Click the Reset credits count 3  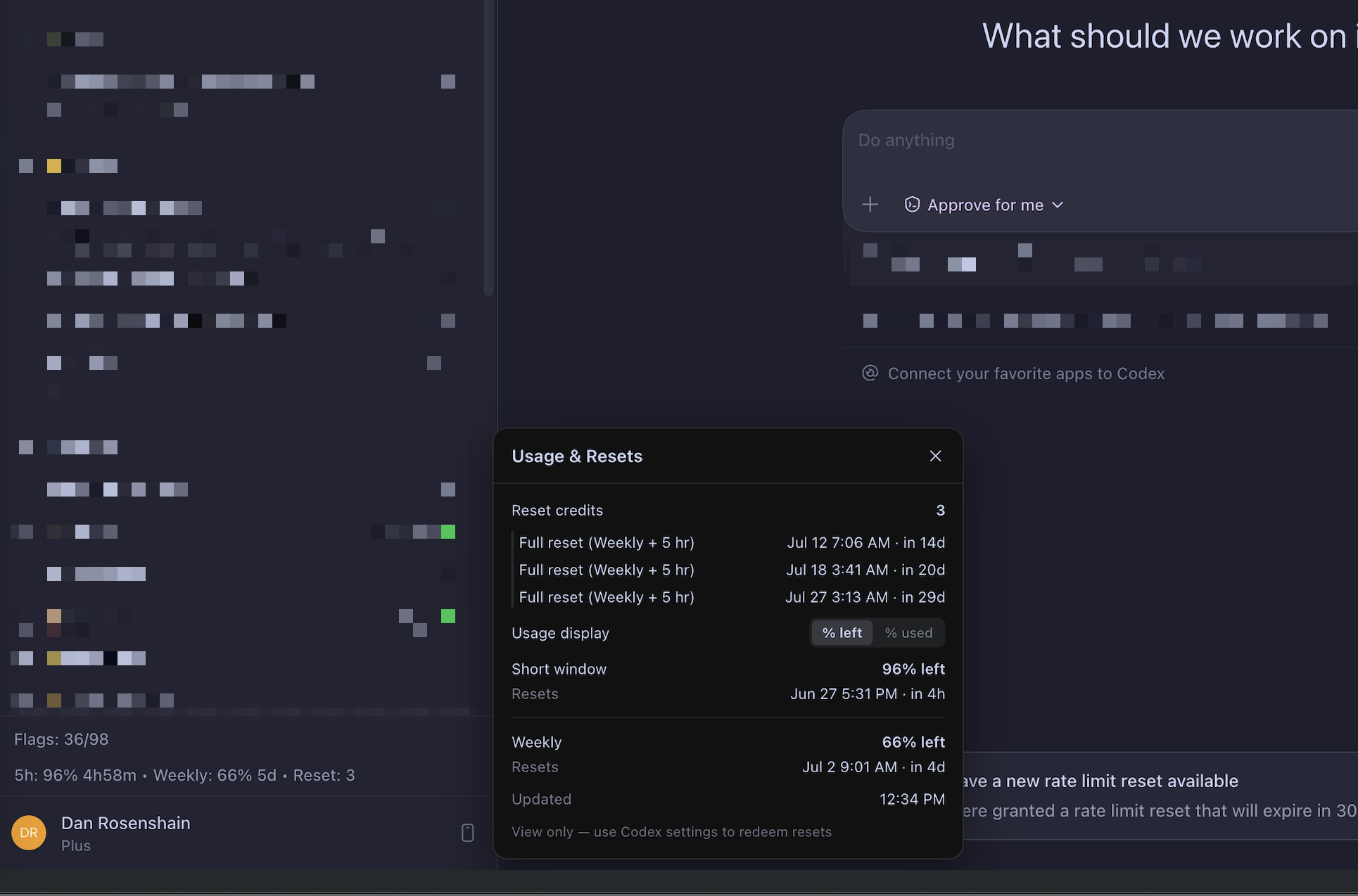(x=940, y=511)
